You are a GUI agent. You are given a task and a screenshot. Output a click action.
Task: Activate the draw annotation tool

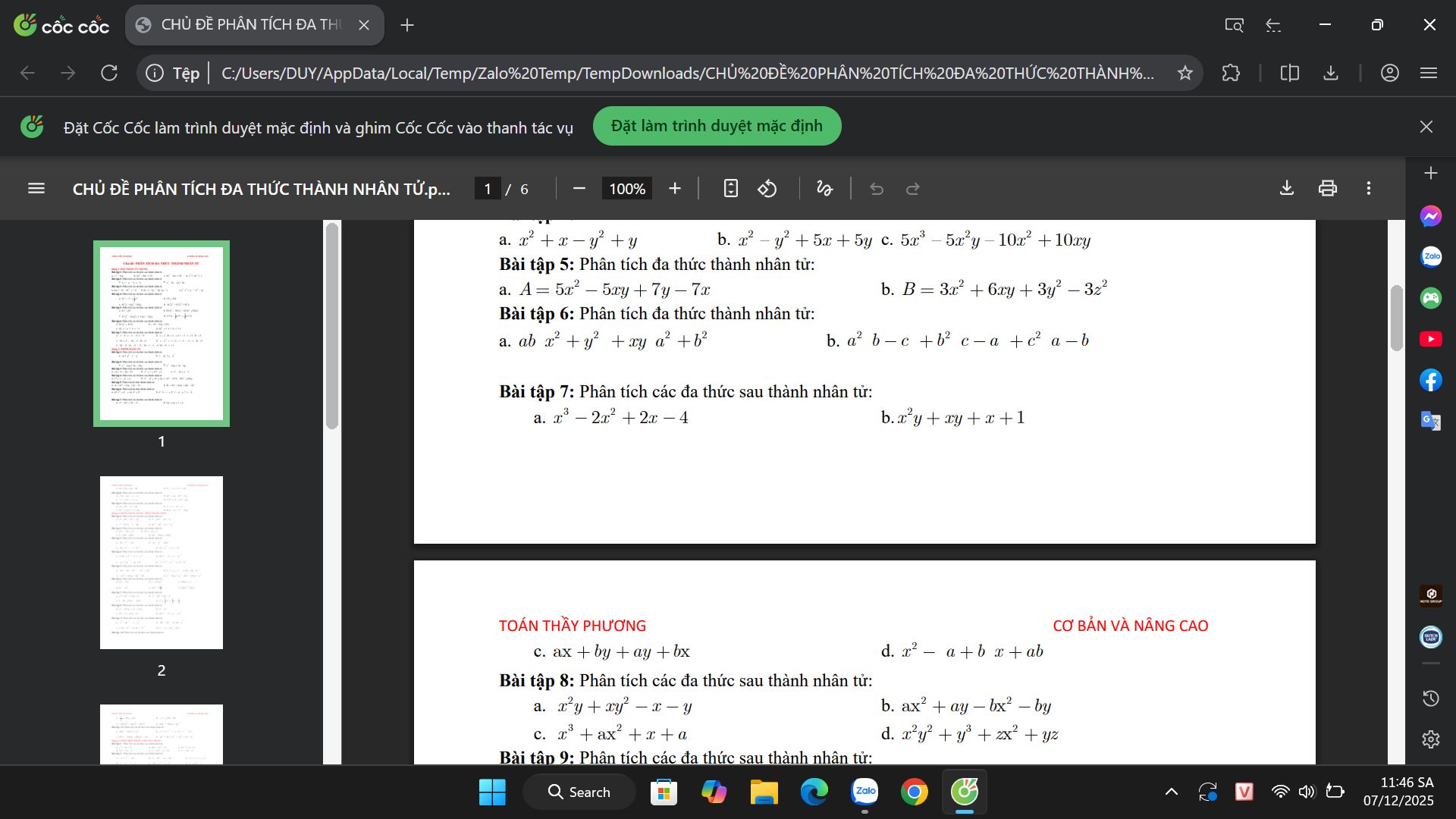point(824,189)
